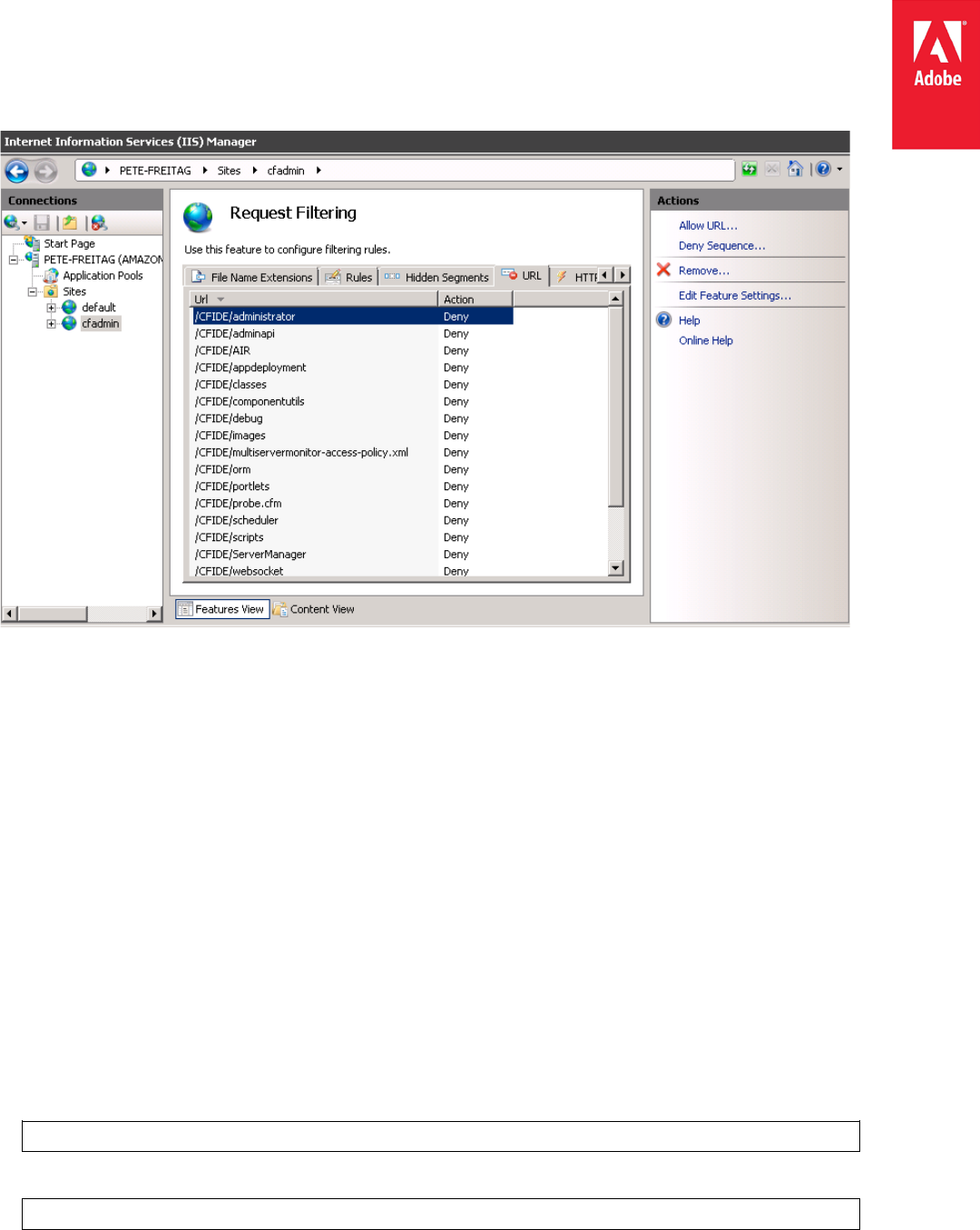Click the cfadmin breadcrumb
Image resolution: width=980 pixels, height=1230 pixels.
pyautogui.click(x=286, y=171)
